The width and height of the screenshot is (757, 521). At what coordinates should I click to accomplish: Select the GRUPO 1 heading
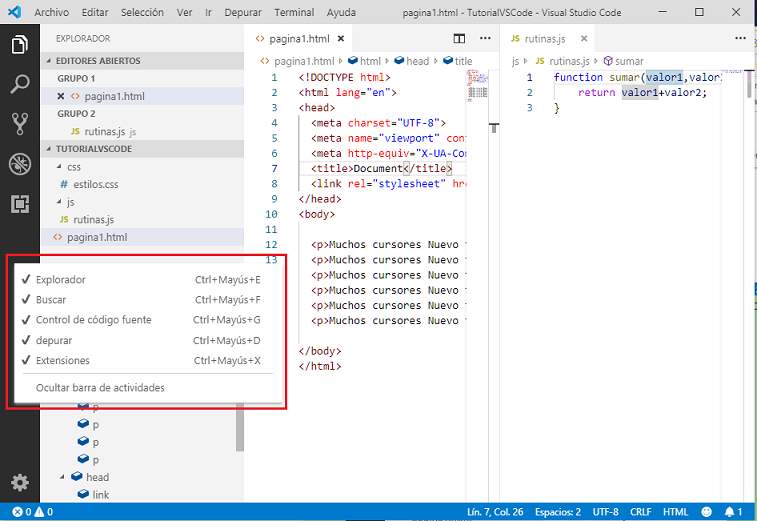[x=76, y=78]
